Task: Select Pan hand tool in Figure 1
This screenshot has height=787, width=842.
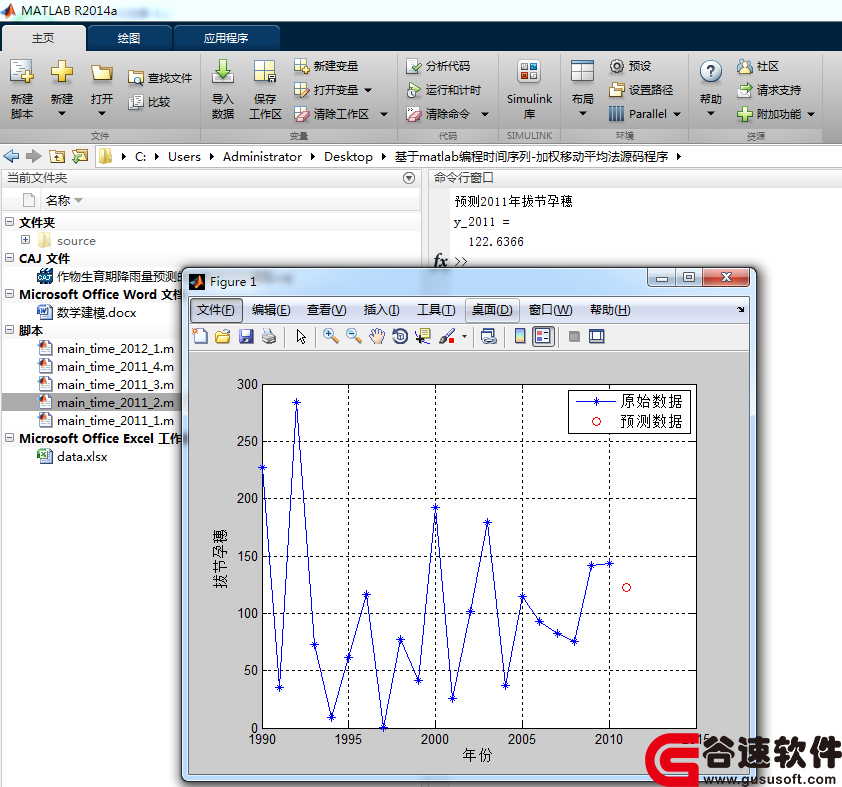Action: pos(377,337)
